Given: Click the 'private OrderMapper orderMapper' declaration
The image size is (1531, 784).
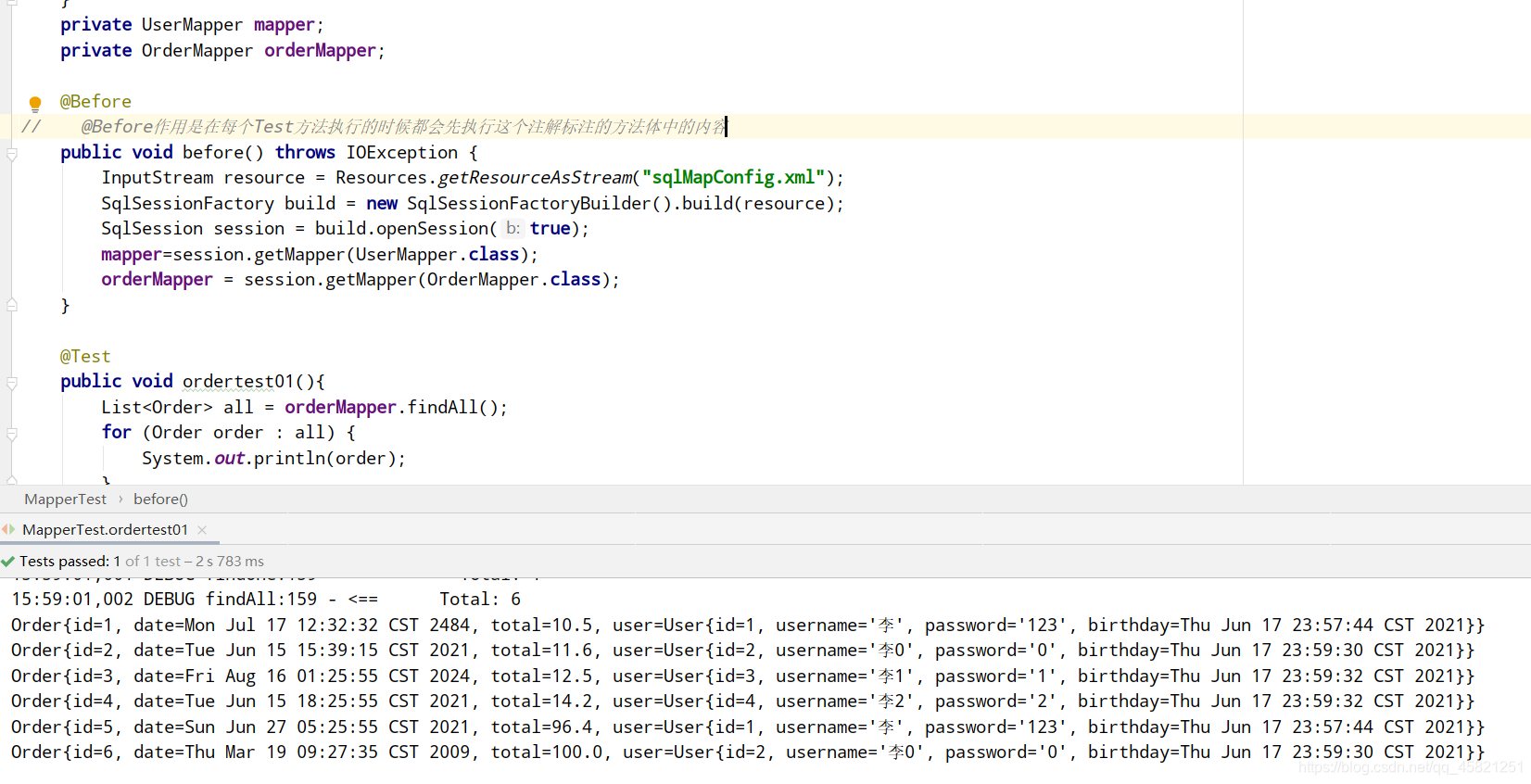Looking at the screenshot, I should [x=222, y=51].
